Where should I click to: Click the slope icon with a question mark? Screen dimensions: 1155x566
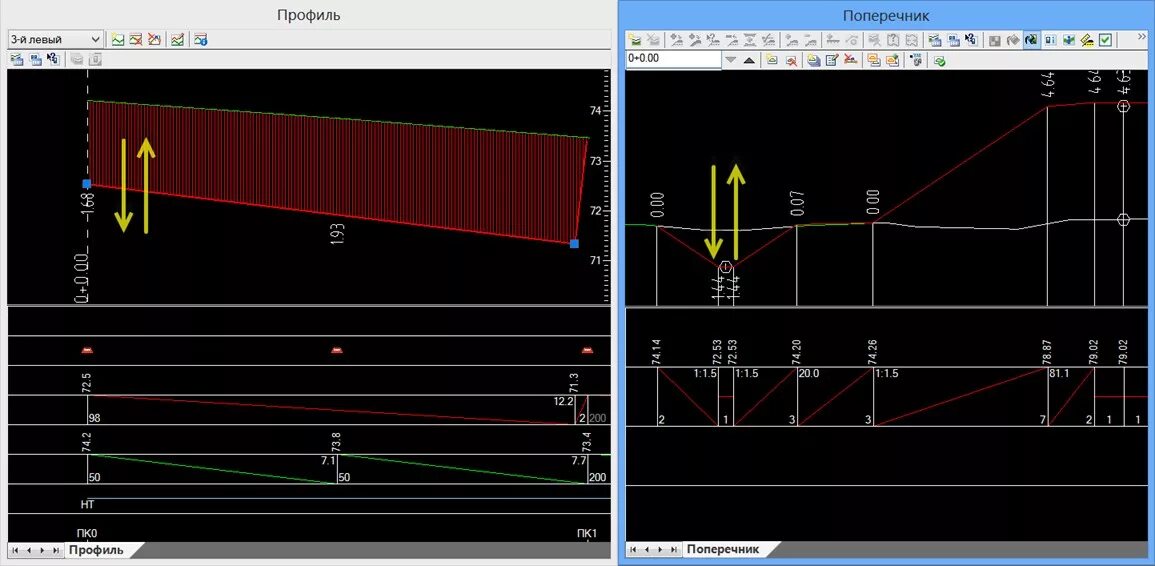713,40
